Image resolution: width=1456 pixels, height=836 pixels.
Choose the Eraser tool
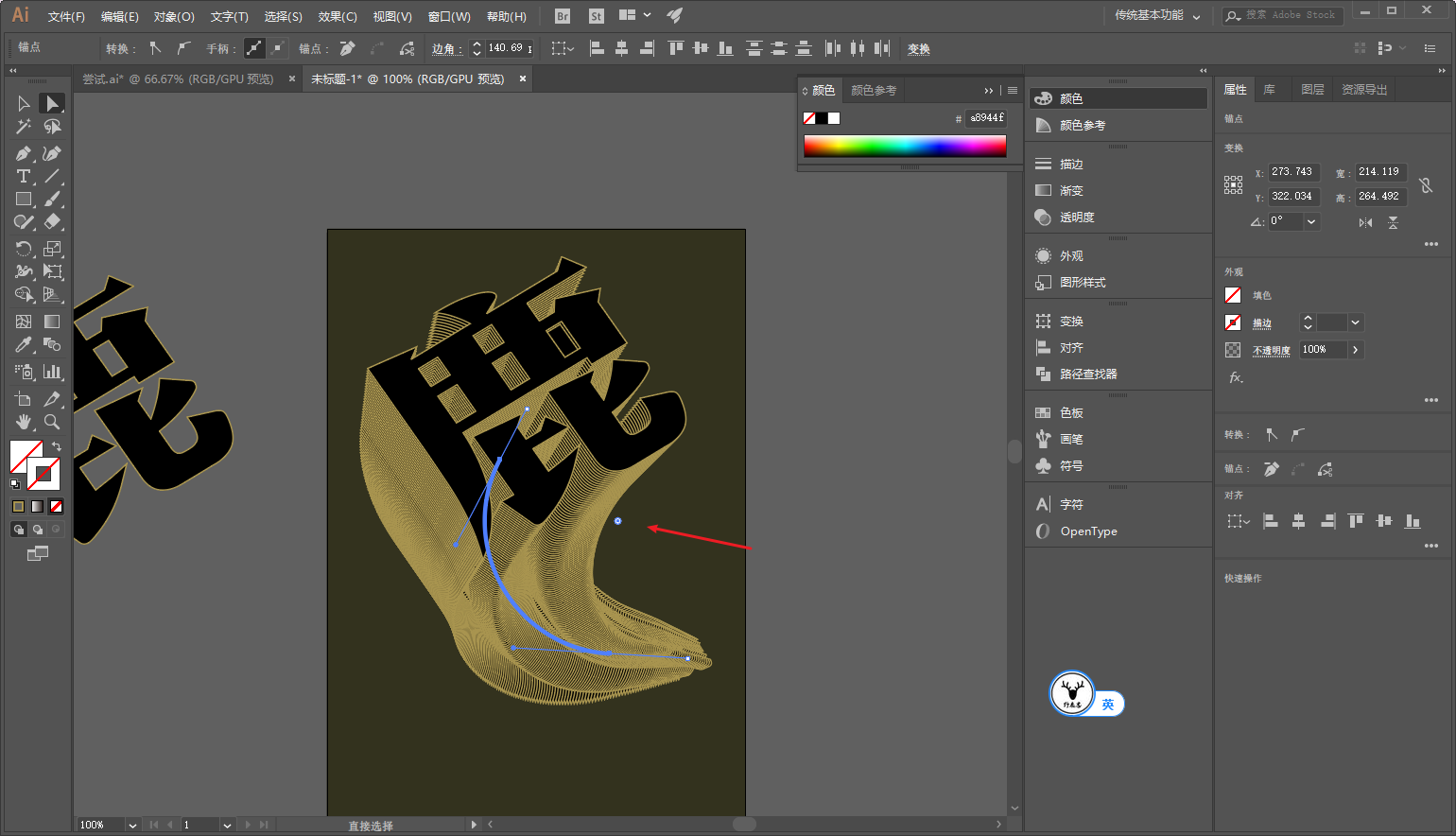coord(52,222)
